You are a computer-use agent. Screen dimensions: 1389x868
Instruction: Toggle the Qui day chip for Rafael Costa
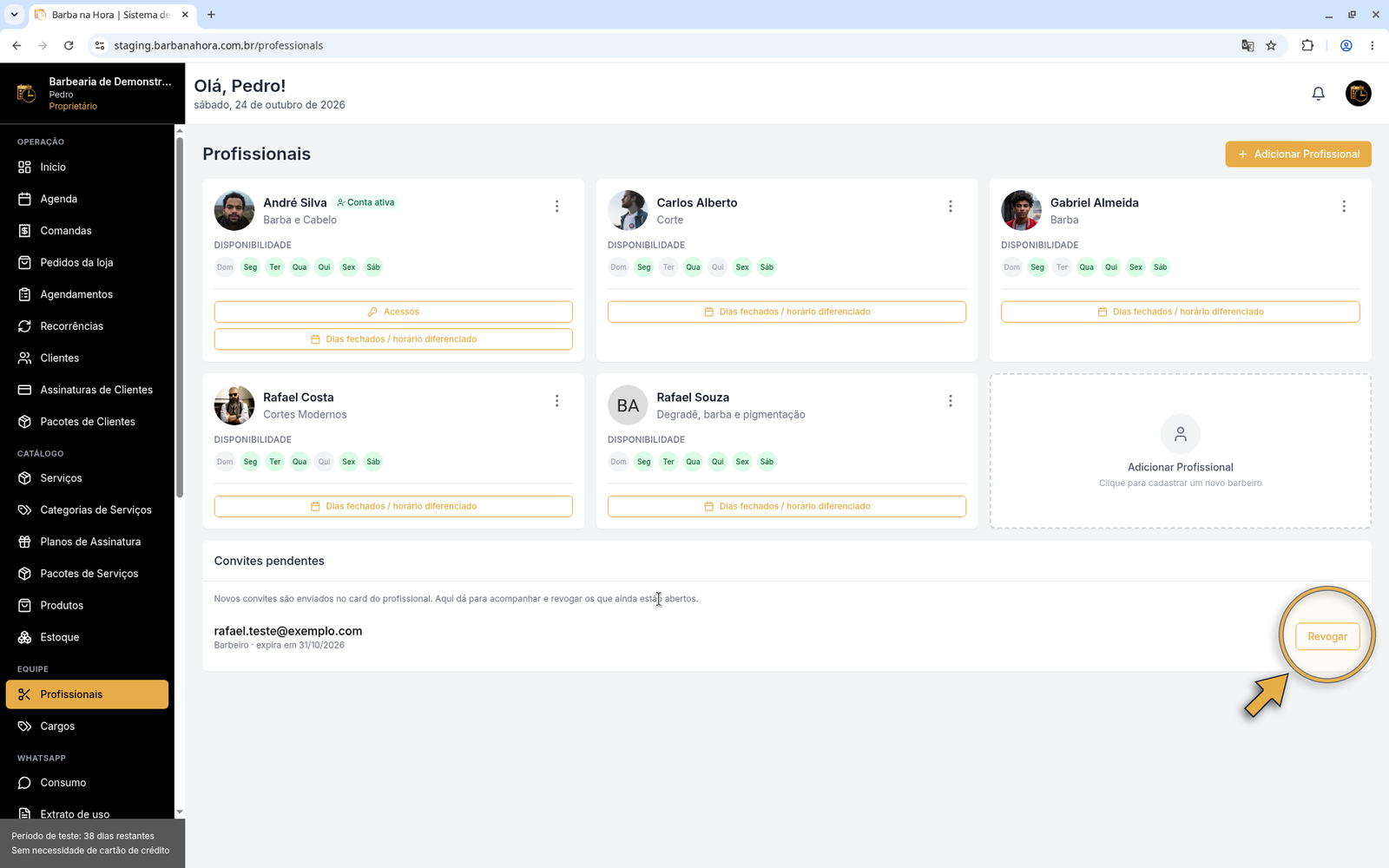[324, 462]
